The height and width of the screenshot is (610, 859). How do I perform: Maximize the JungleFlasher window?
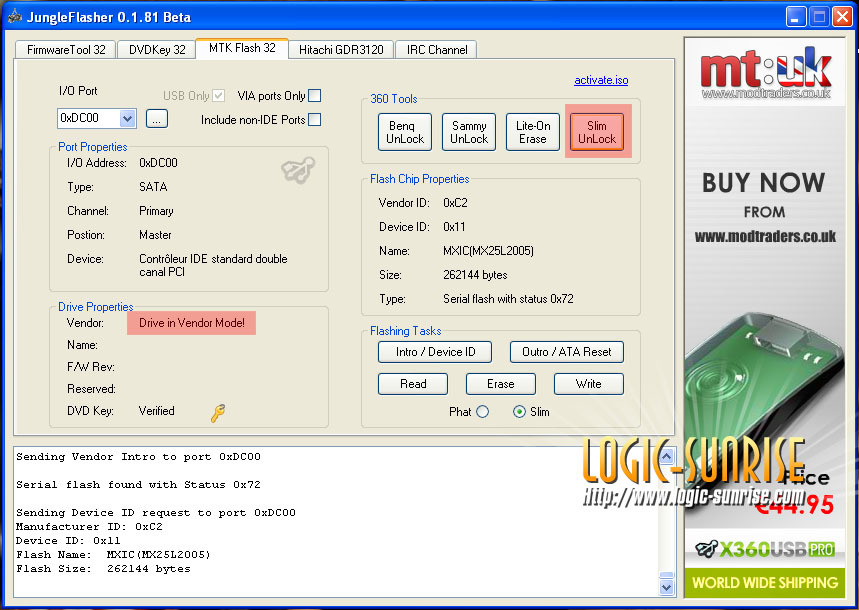[x=819, y=17]
